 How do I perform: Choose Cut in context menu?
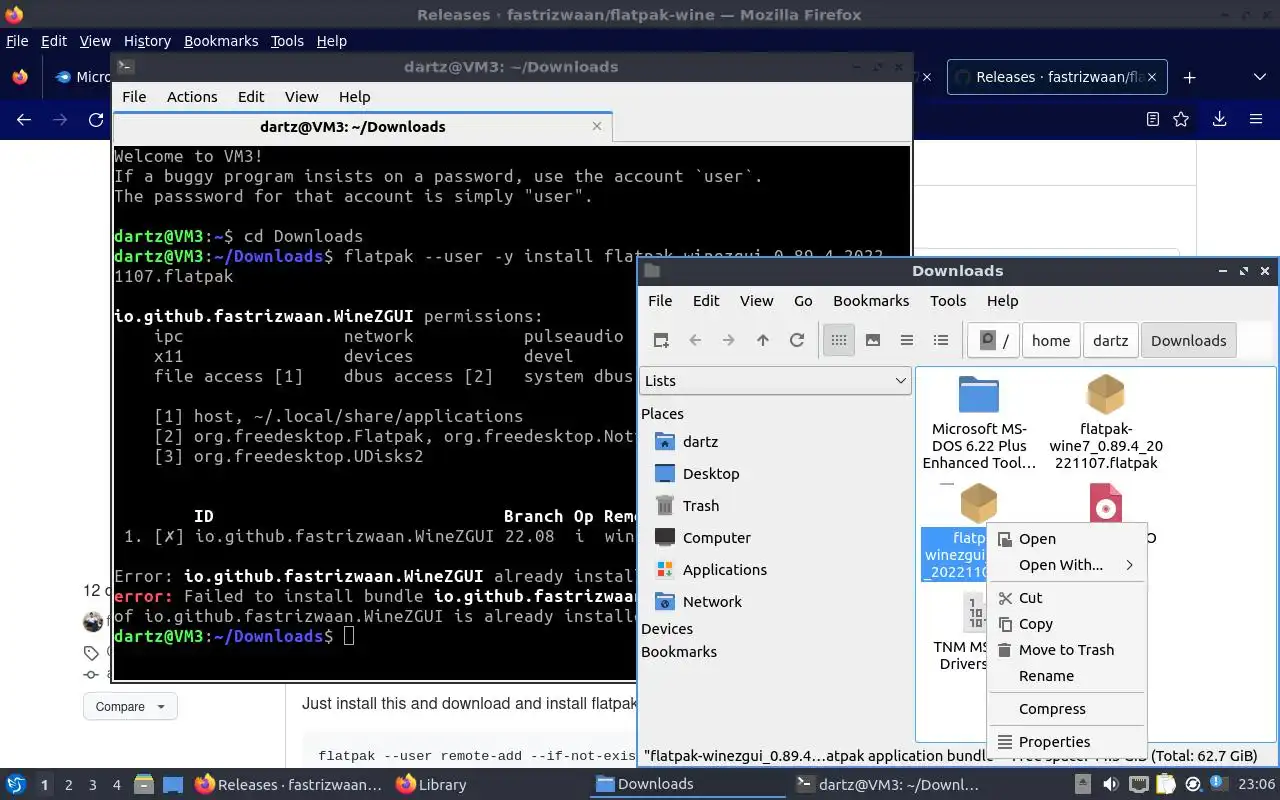point(1066,598)
